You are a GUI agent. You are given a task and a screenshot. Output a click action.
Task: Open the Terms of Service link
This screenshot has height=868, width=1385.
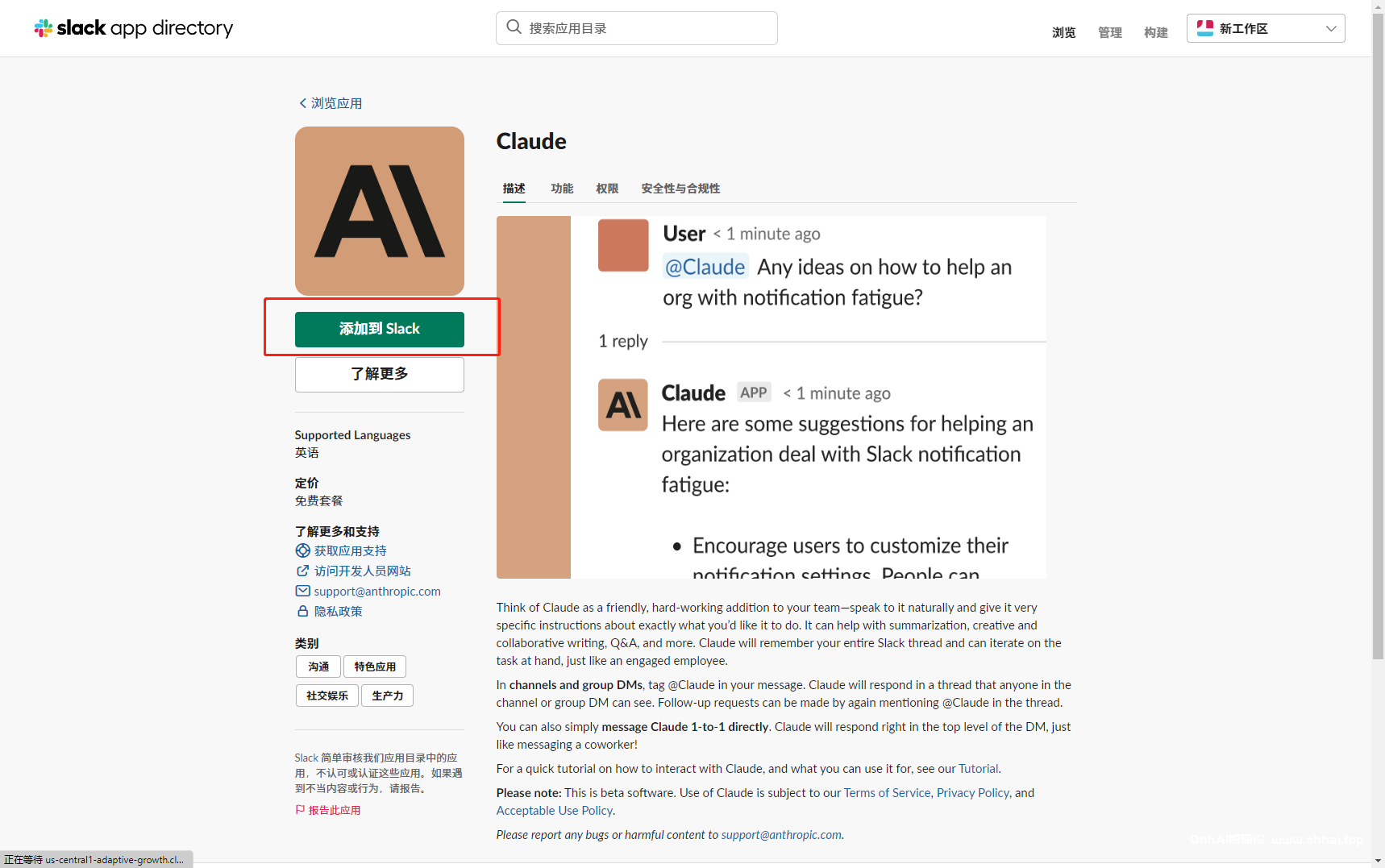pos(887,793)
